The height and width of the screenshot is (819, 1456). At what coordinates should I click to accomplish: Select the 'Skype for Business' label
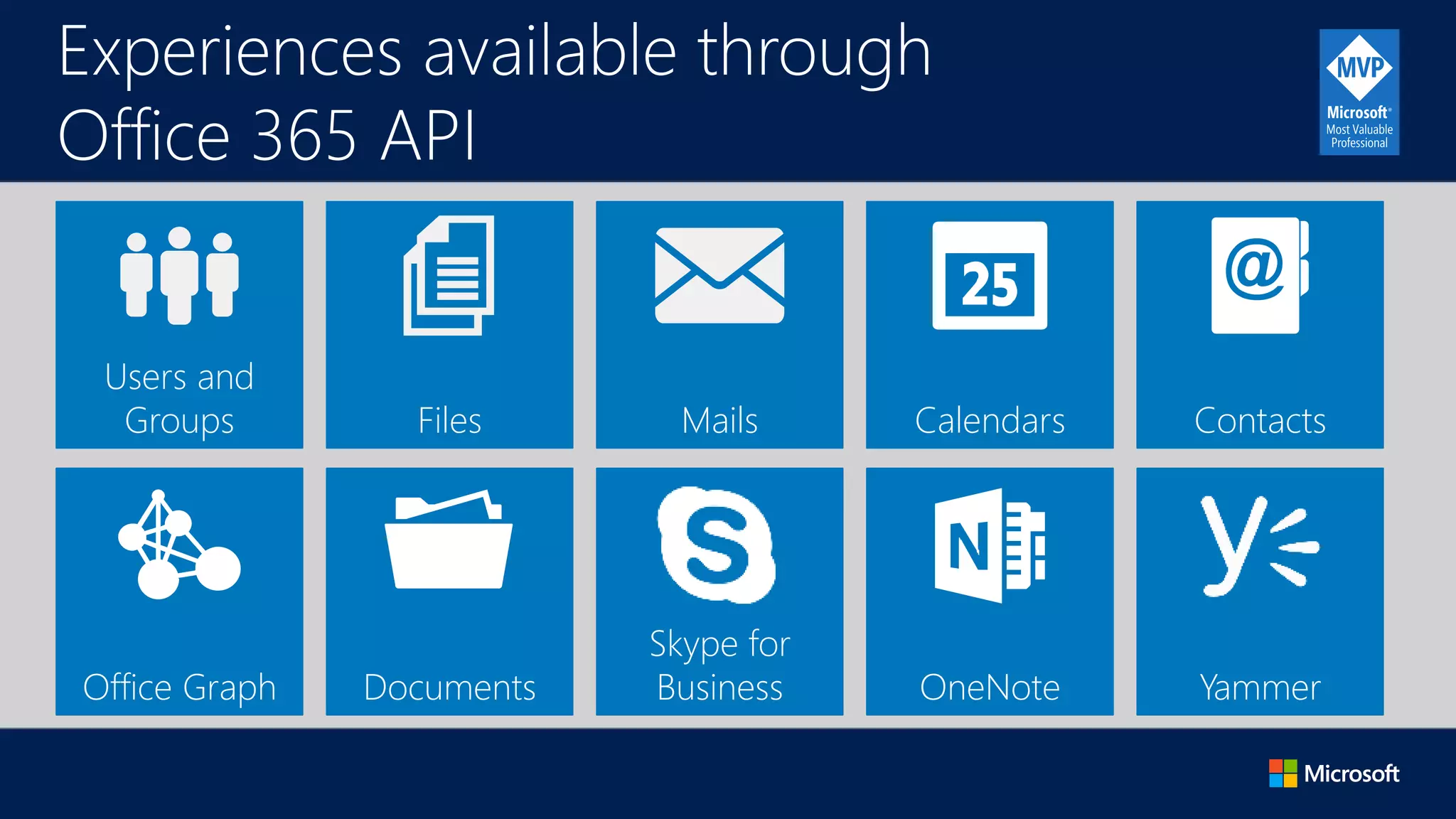pos(719,665)
